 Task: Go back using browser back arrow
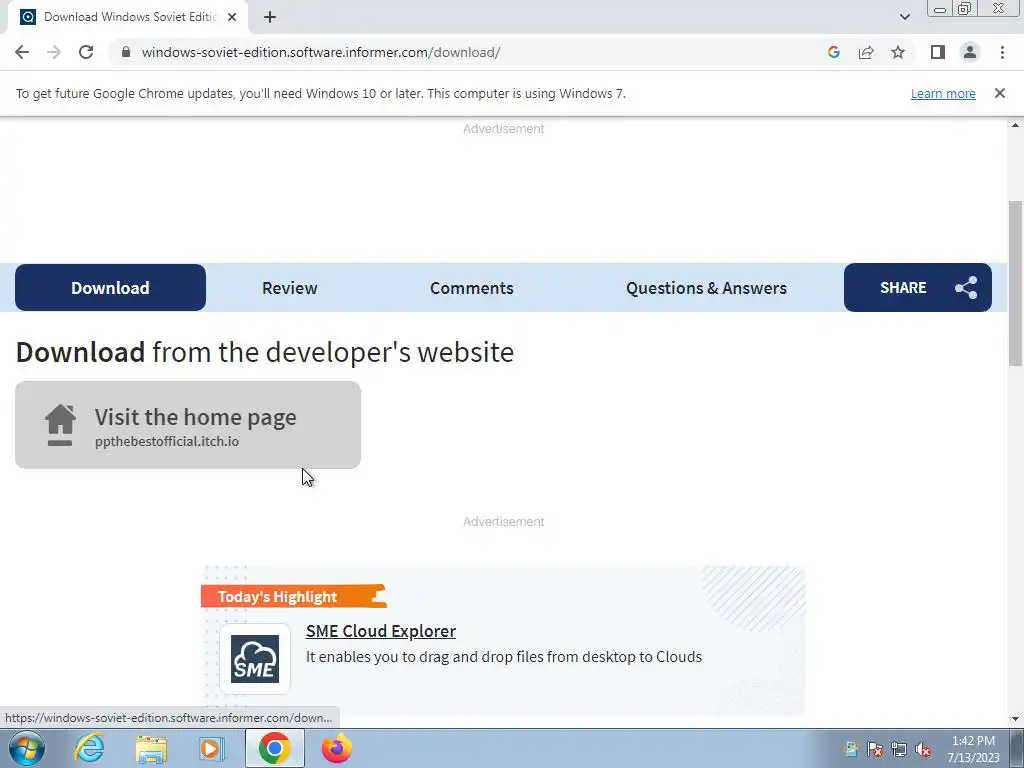pos(22,52)
